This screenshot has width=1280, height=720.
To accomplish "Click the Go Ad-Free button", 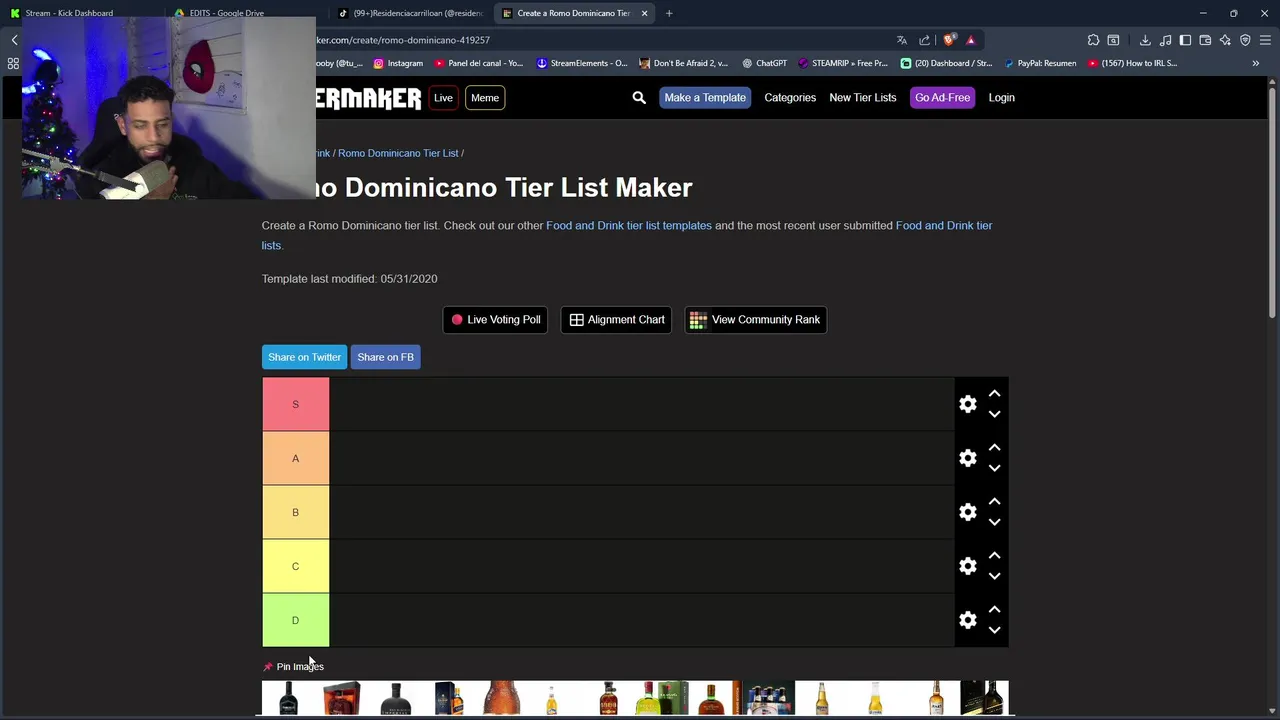I will (x=942, y=97).
